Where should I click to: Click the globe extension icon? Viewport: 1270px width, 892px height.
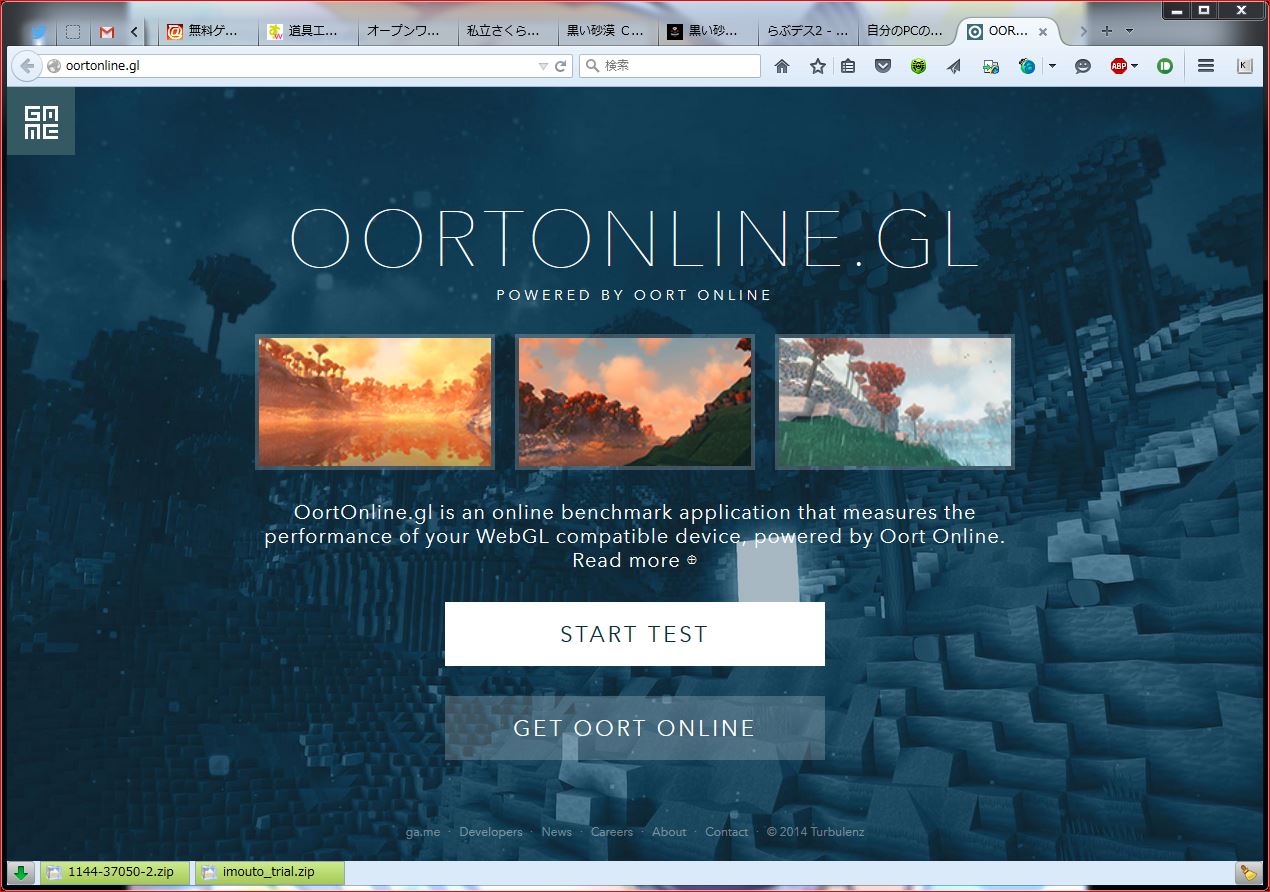[x=1027, y=66]
